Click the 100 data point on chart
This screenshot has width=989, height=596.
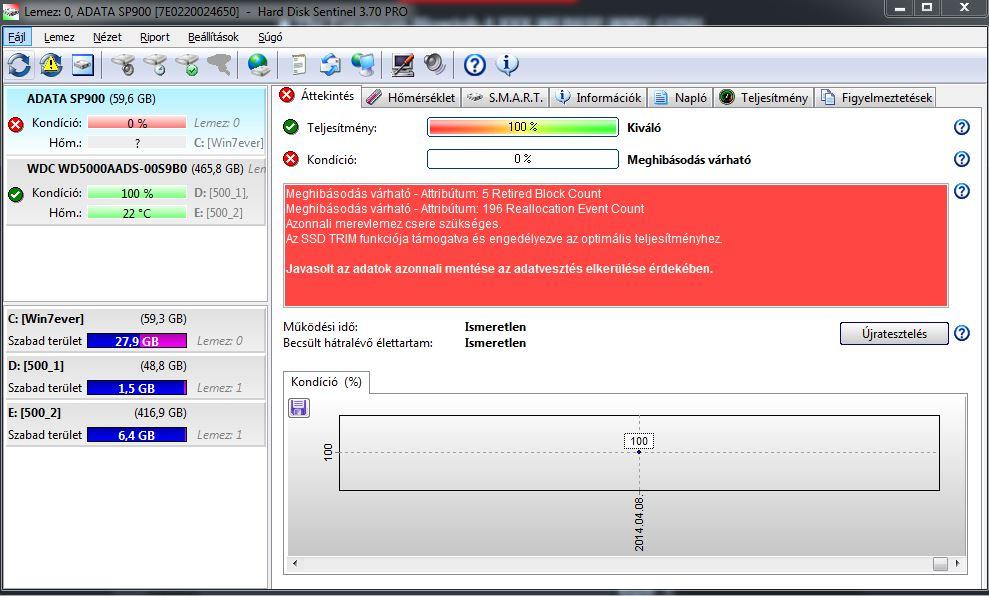639,452
